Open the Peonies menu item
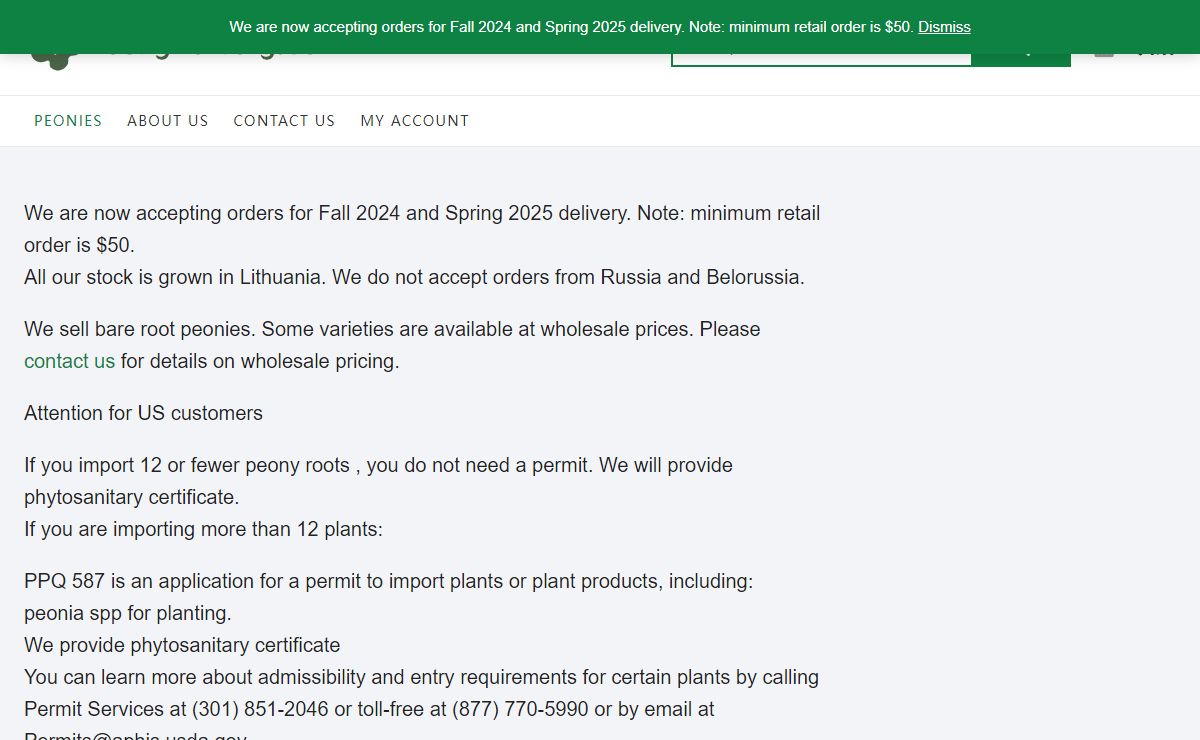The height and width of the screenshot is (740, 1200). [68, 121]
